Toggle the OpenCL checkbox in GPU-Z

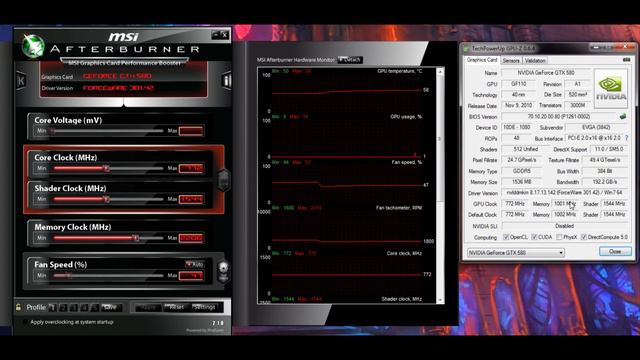point(506,237)
